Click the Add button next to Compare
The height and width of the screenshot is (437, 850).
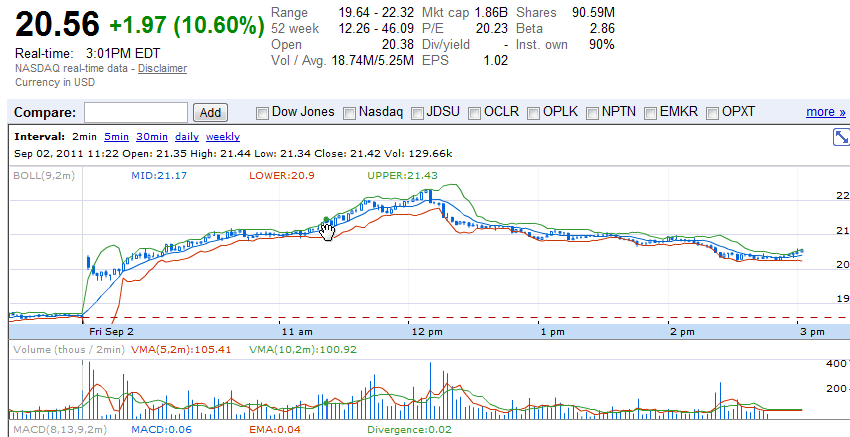[x=210, y=113]
